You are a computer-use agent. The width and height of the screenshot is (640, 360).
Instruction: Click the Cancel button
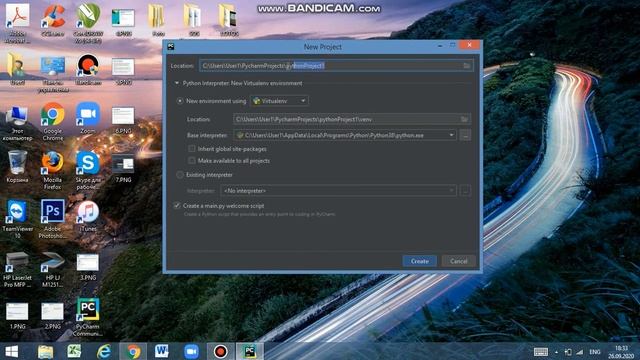(458, 261)
